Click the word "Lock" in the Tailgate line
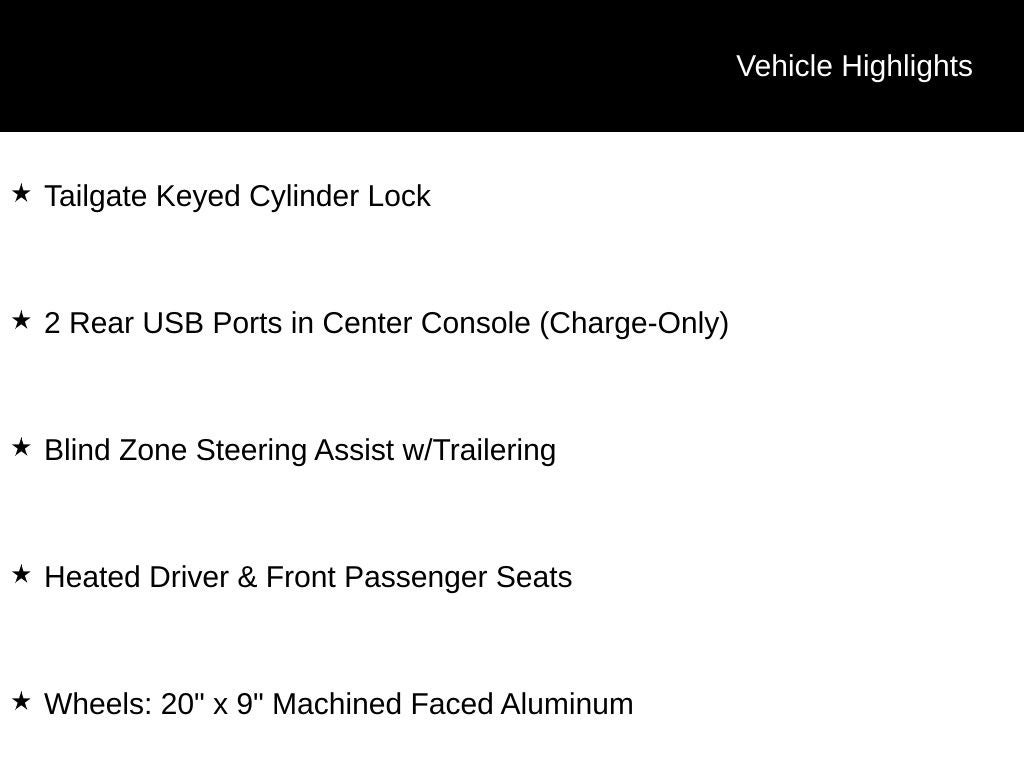Image resolution: width=1024 pixels, height=768 pixels. pos(399,196)
